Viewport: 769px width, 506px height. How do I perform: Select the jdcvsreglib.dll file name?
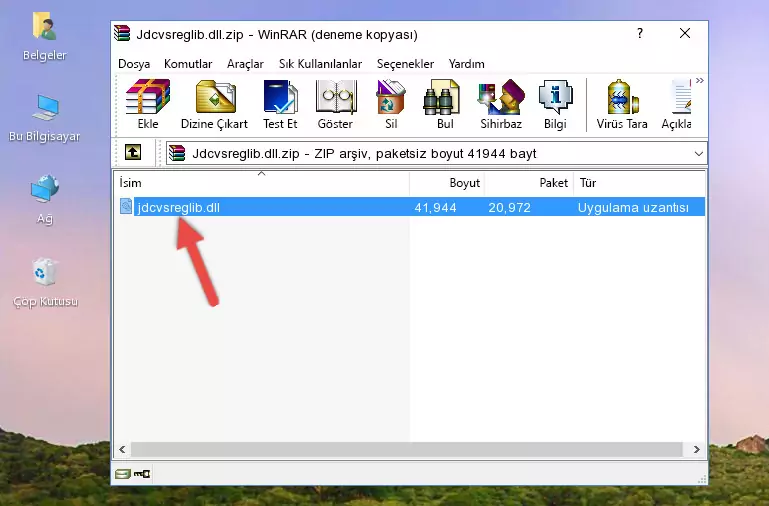coord(179,207)
